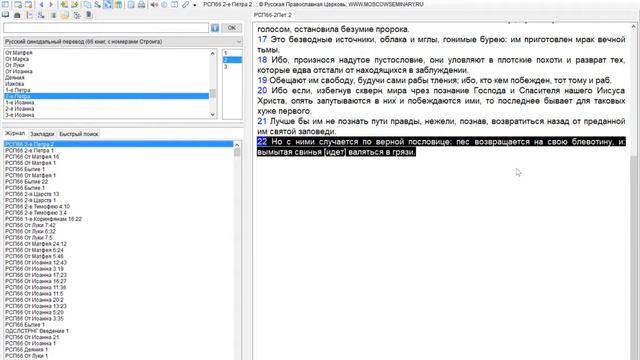The height and width of the screenshot is (360, 640).
Task: Click verse number 21 in the text
Action: point(262,121)
